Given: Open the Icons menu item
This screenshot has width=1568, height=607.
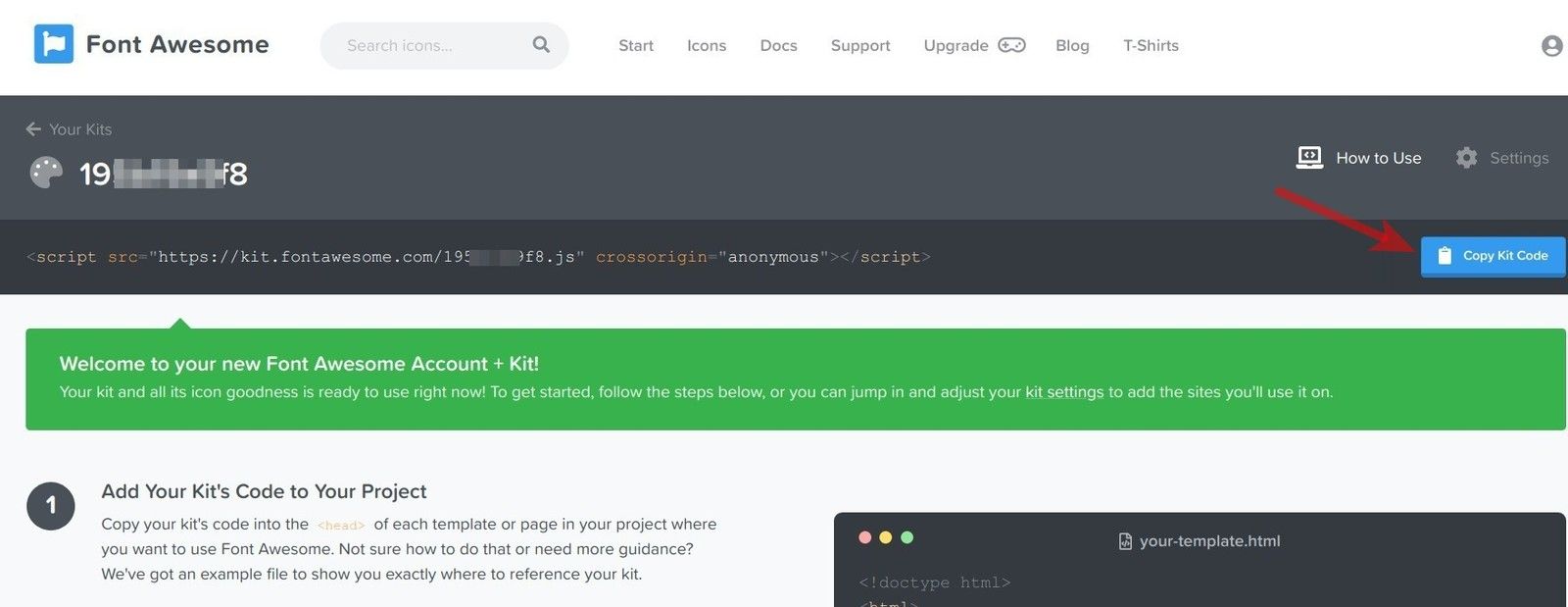Looking at the screenshot, I should coord(707,45).
